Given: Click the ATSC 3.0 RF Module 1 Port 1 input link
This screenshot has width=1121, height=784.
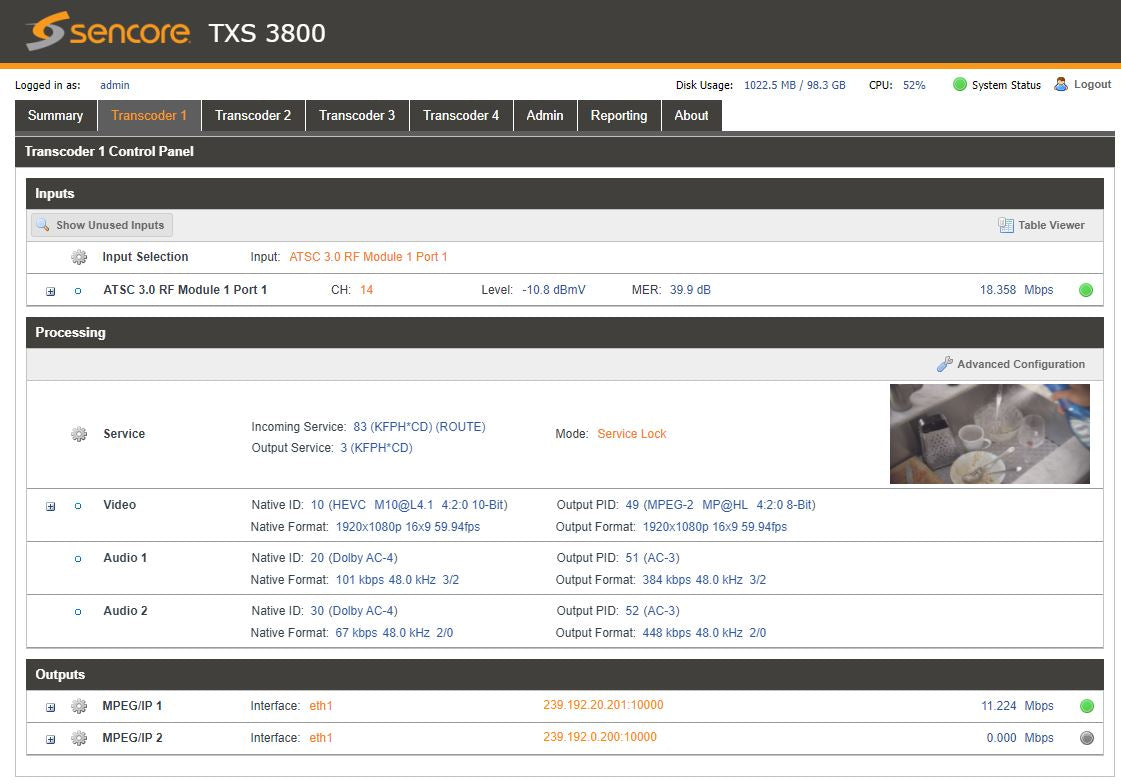Looking at the screenshot, I should [x=368, y=257].
